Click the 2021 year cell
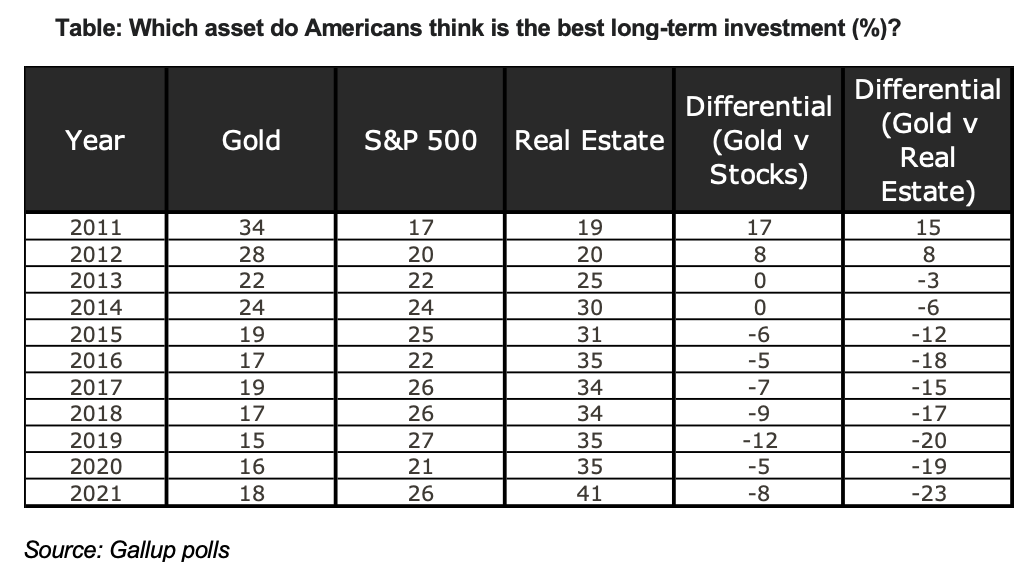 tap(94, 492)
